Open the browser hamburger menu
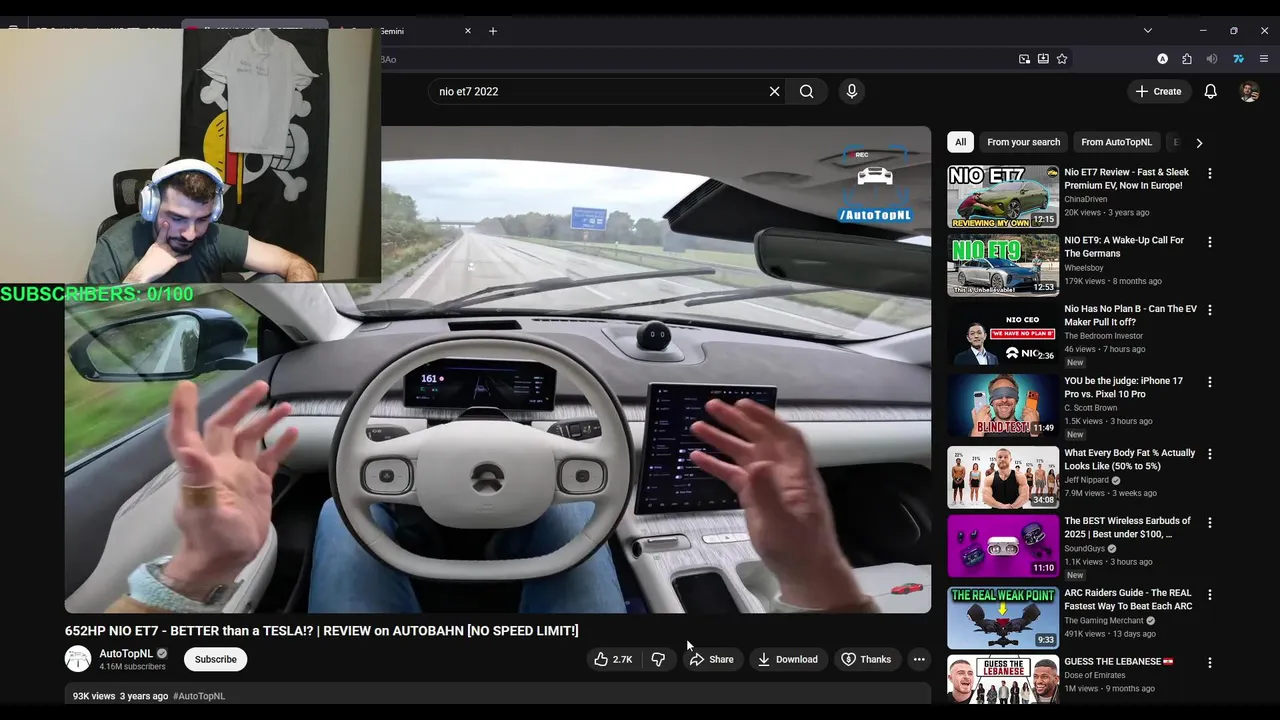1280x720 pixels. pyautogui.click(x=1264, y=59)
